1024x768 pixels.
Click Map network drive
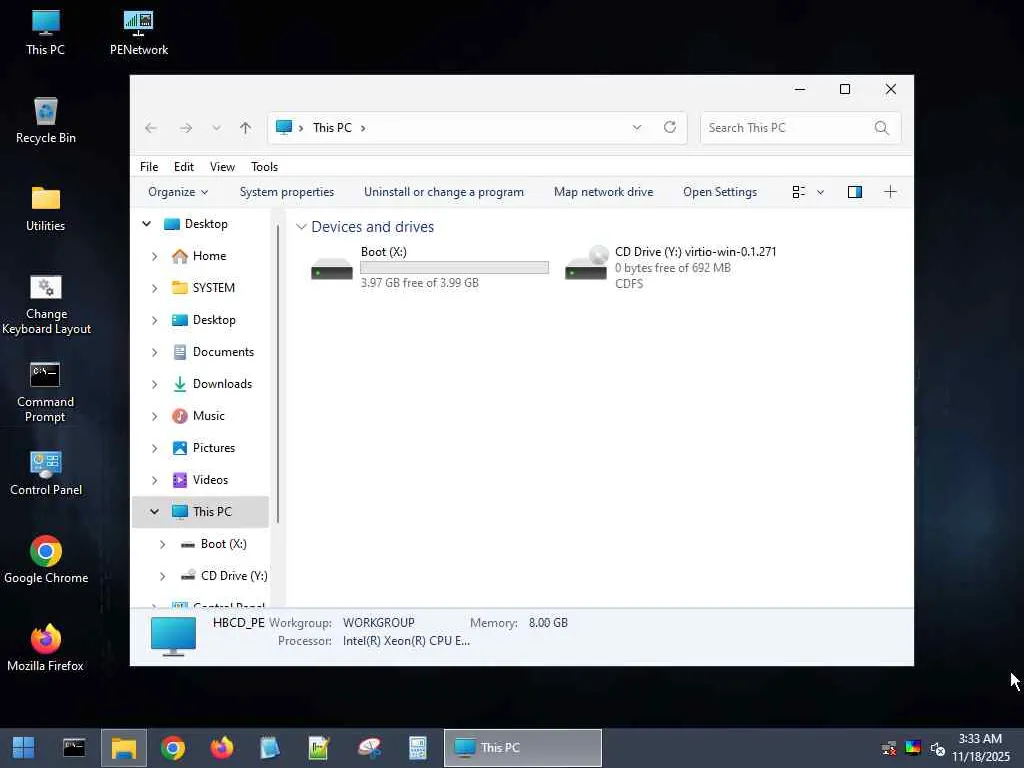(603, 192)
